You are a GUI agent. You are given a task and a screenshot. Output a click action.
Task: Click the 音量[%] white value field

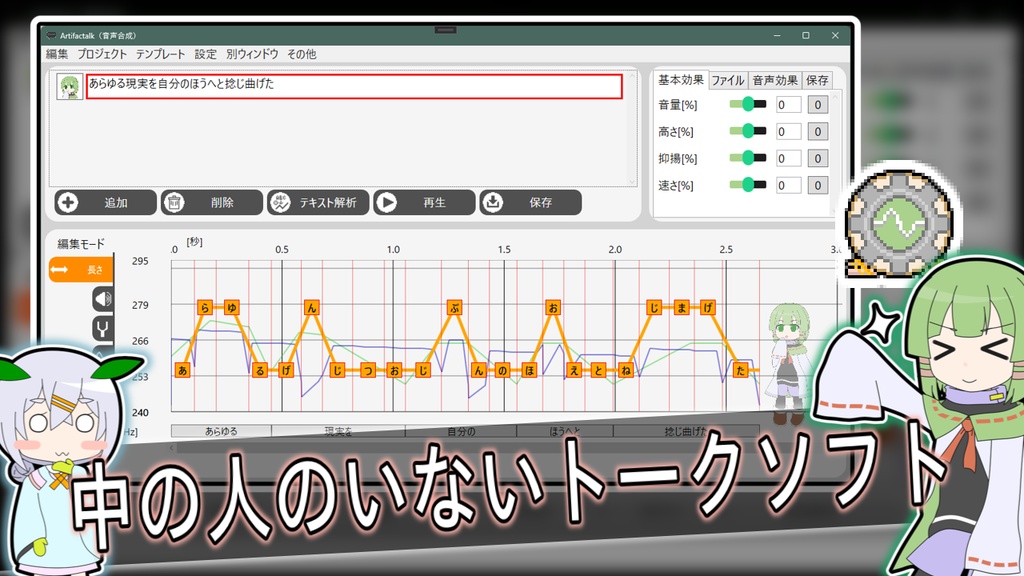click(x=788, y=104)
